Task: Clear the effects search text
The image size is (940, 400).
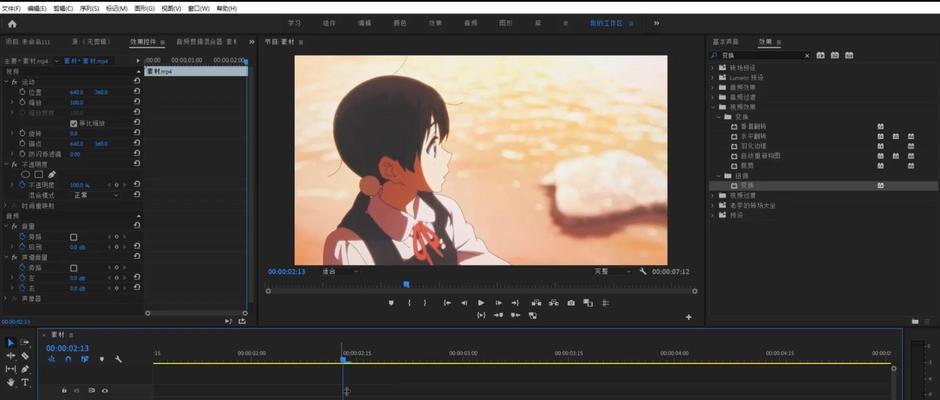Action: [x=807, y=55]
